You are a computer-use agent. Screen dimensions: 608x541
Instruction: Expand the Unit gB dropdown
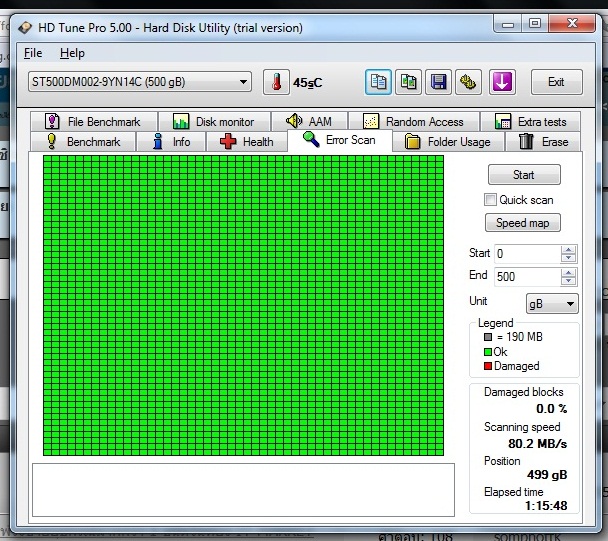[552, 303]
